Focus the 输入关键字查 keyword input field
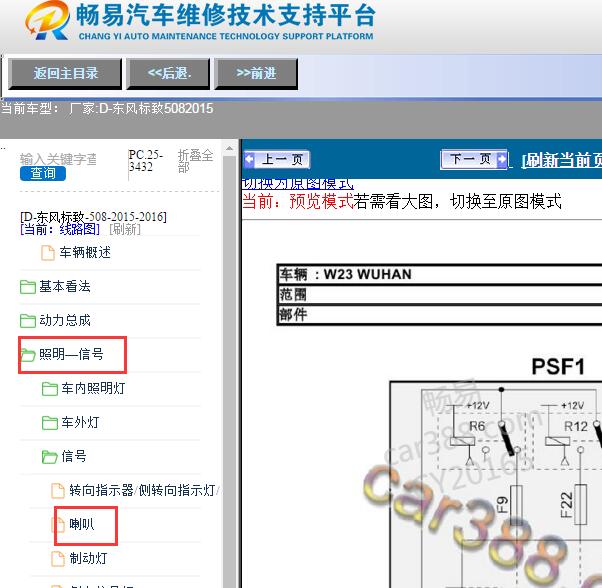Screen dimensions: 602x588 pos(58,159)
